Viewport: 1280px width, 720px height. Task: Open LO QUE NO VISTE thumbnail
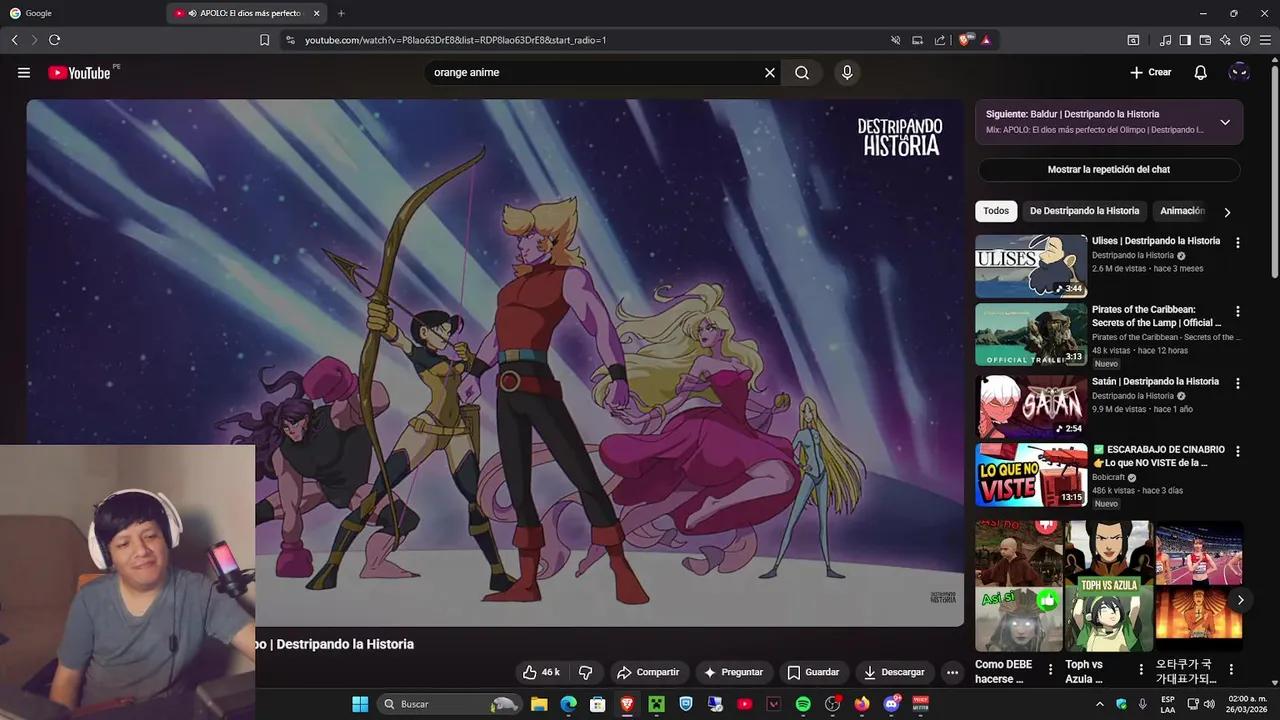(x=1031, y=475)
